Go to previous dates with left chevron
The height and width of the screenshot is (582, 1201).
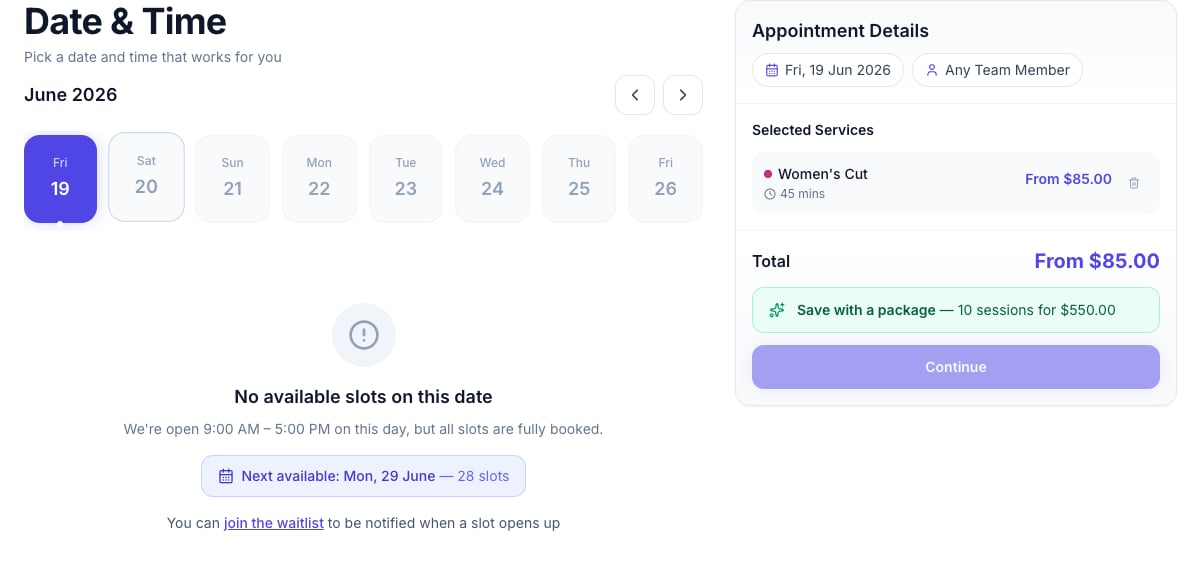635,95
